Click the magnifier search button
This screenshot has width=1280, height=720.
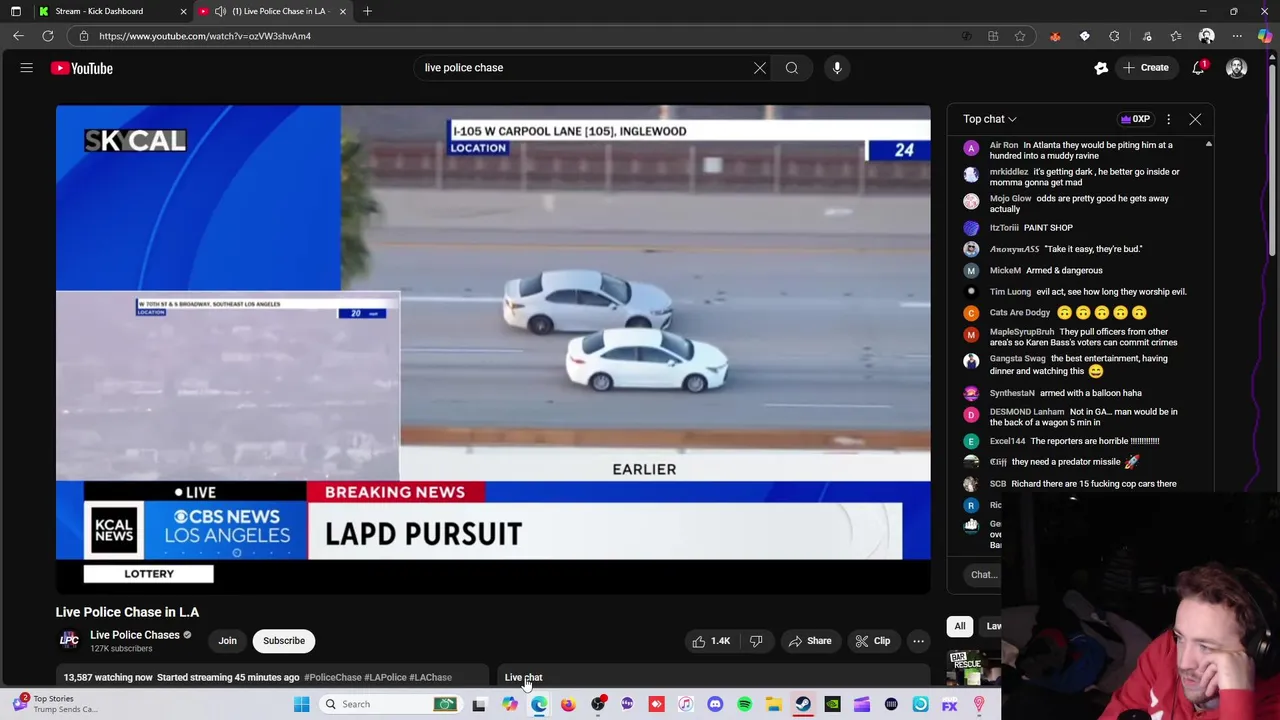[792, 68]
